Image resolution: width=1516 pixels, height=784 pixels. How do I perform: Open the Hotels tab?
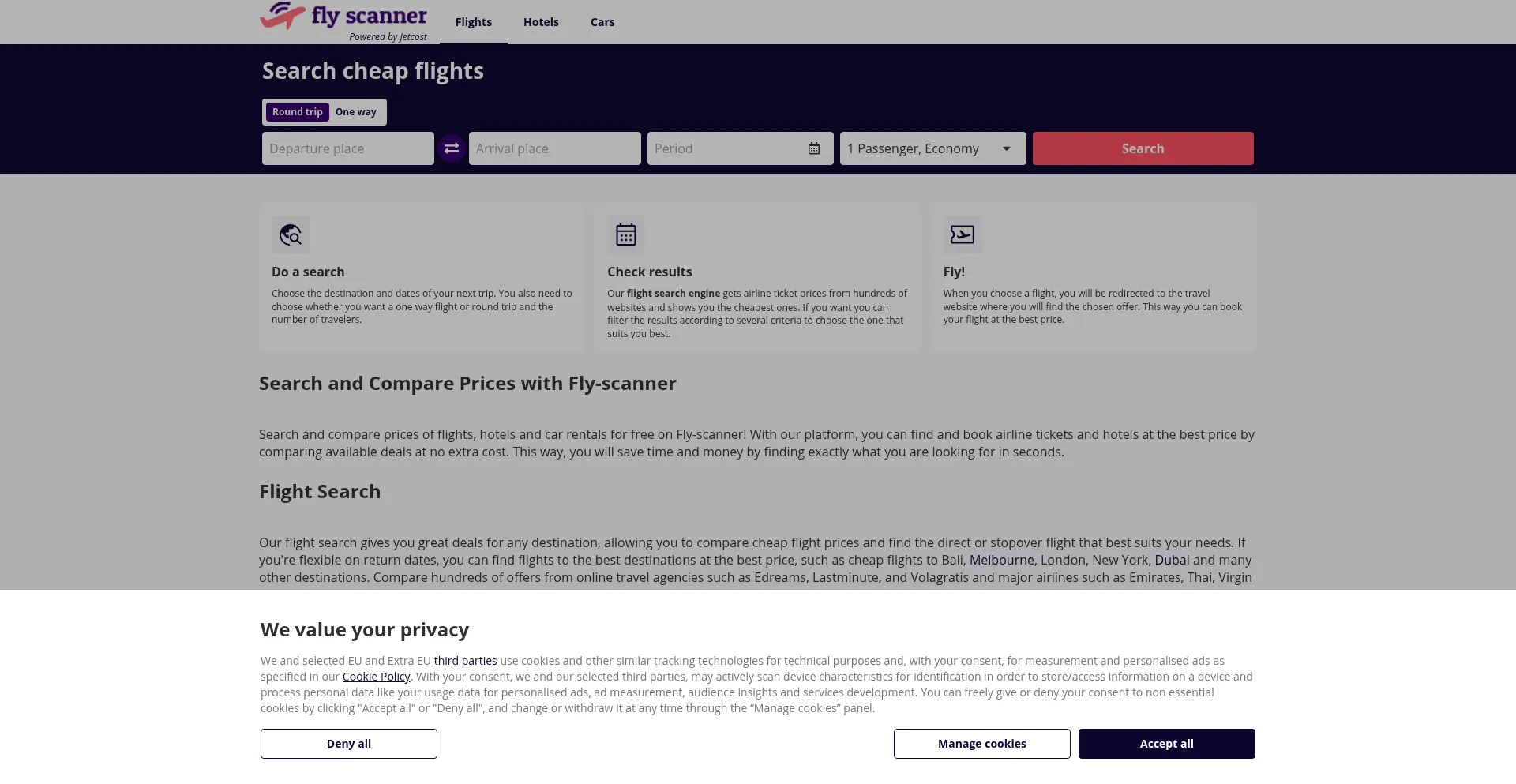pyautogui.click(x=541, y=22)
